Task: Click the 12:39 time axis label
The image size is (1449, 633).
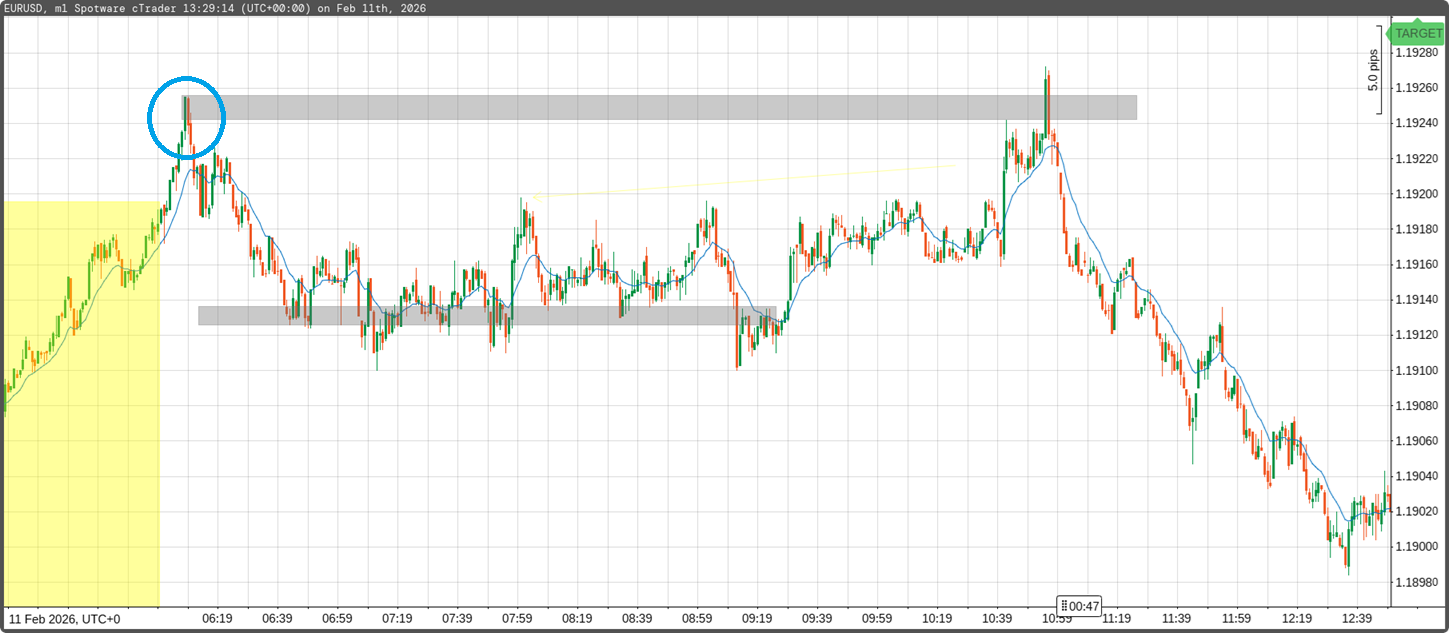Action: (1358, 619)
